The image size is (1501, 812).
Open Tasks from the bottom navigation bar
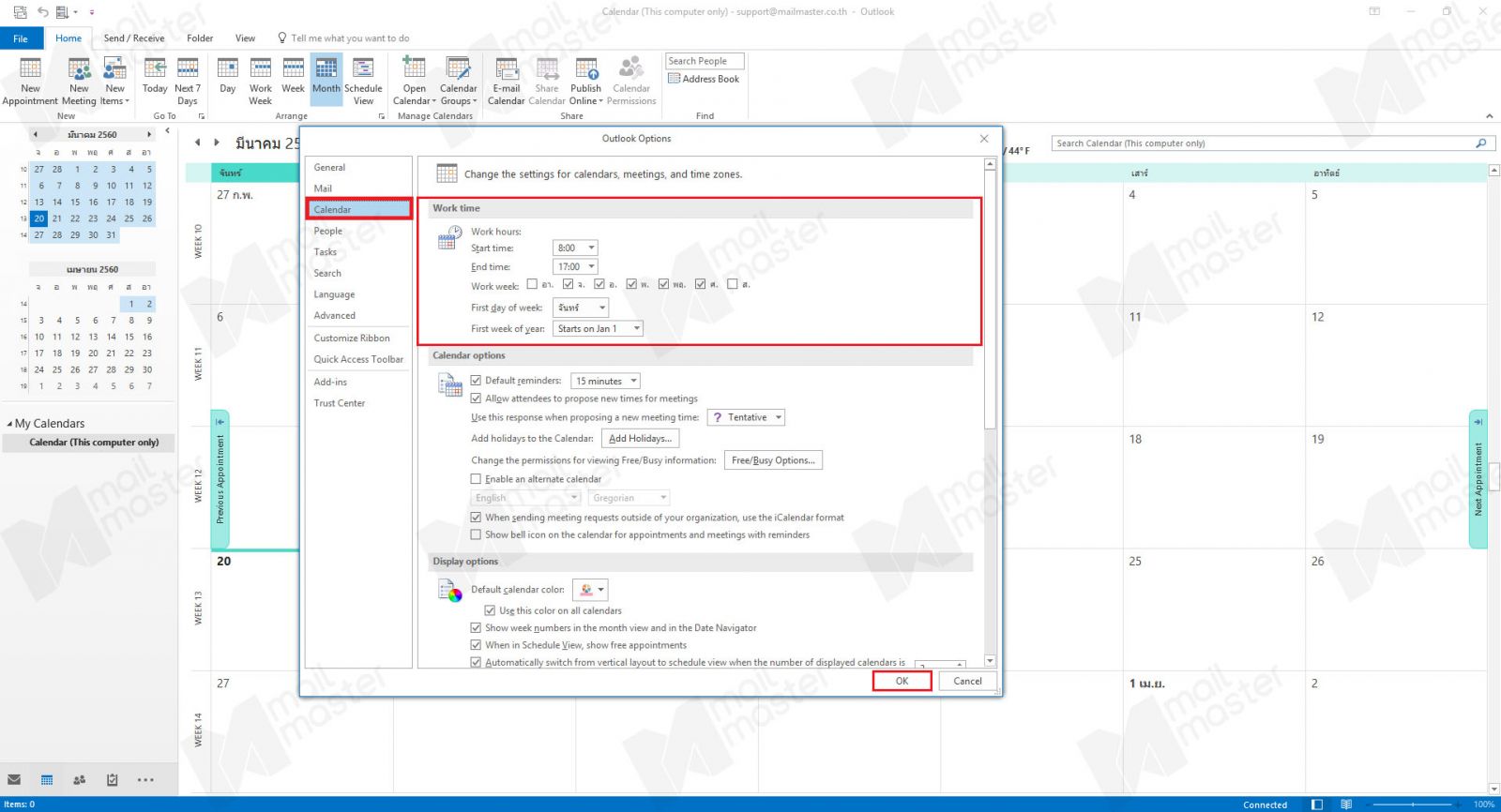[113, 779]
